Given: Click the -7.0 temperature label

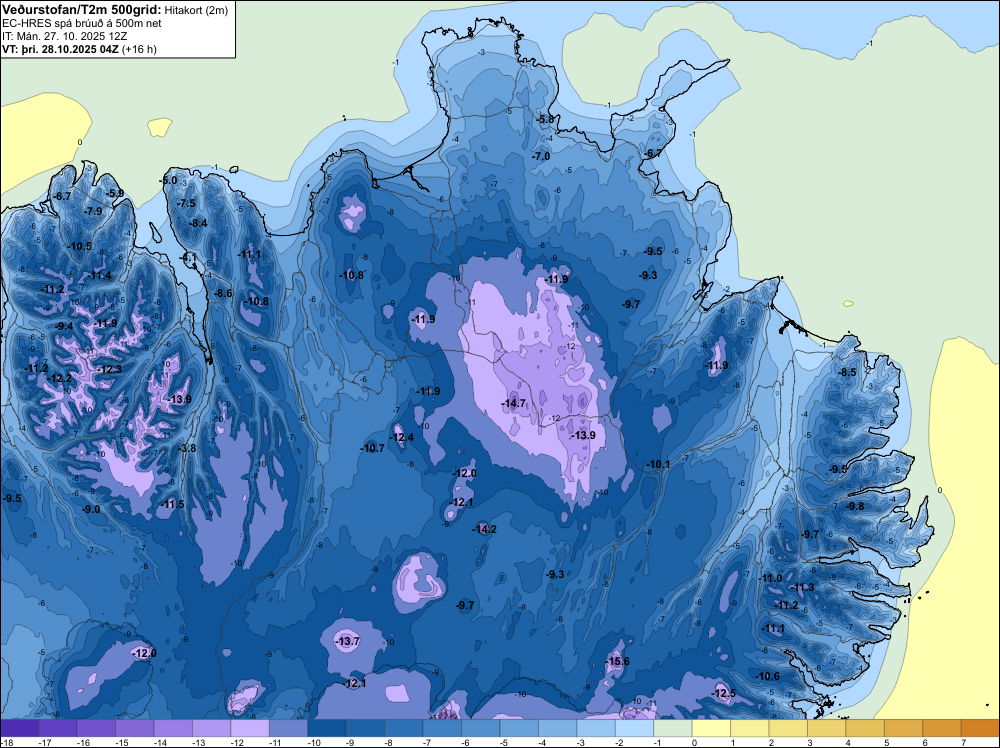Looking at the screenshot, I should click(x=541, y=156).
